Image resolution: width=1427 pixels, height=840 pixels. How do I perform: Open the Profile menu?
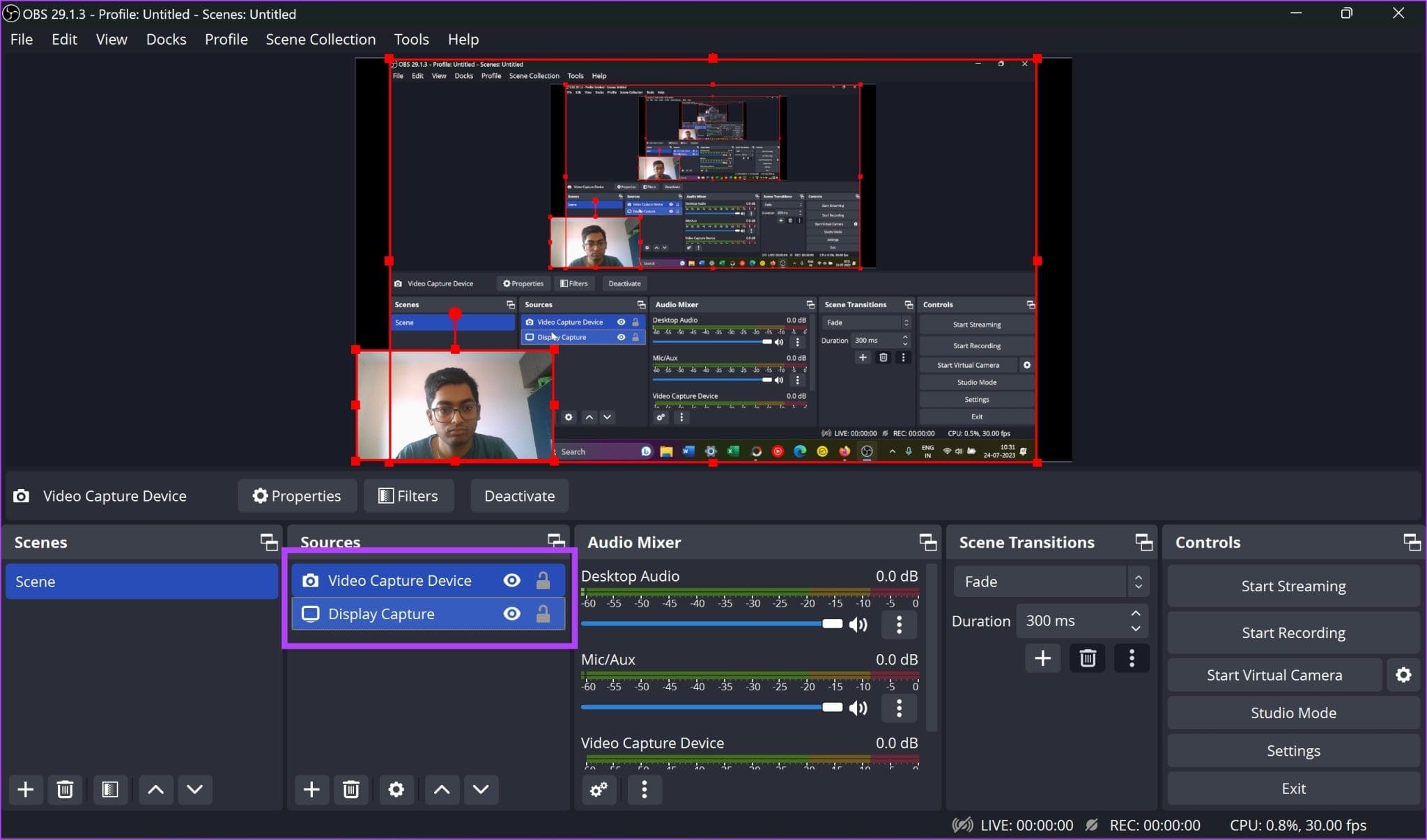(226, 39)
